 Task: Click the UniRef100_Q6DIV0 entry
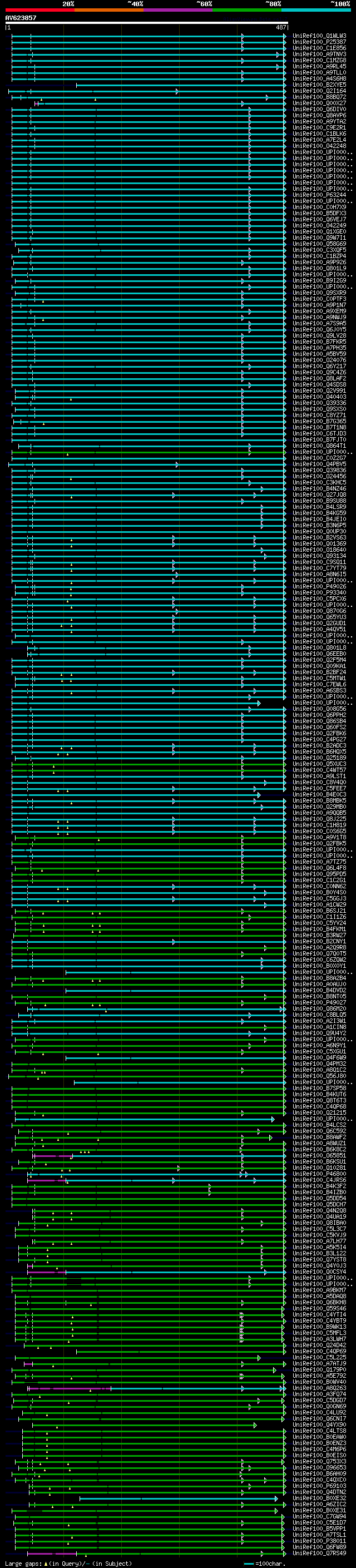point(319,109)
